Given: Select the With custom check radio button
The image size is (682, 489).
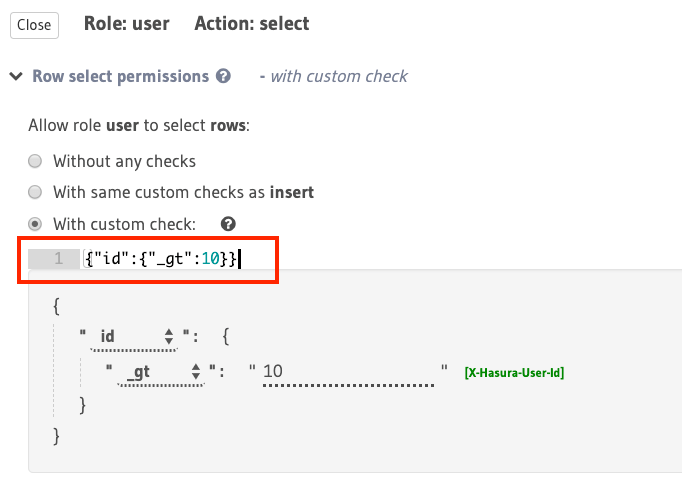Looking at the screenshot, I should click(x=35, y=224).
